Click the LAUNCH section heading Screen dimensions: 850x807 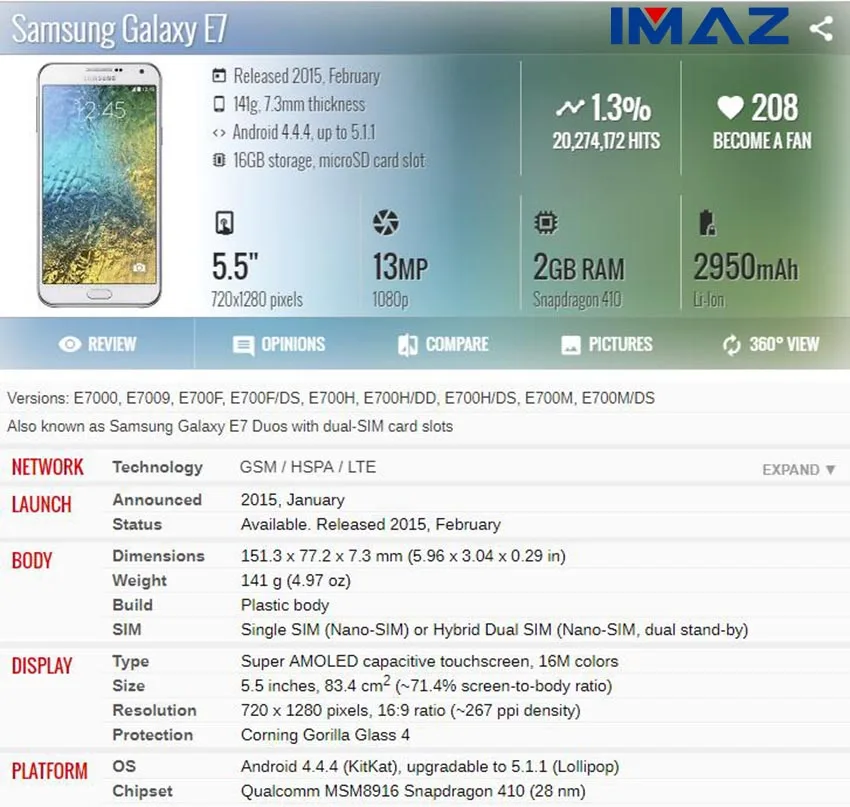41,505
